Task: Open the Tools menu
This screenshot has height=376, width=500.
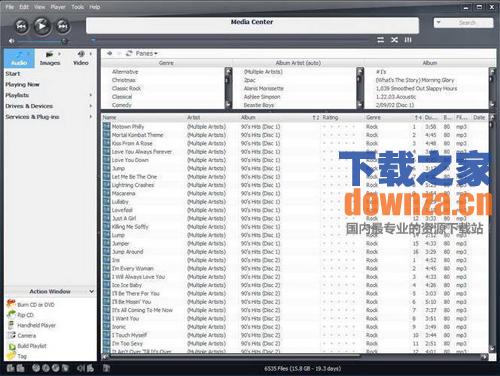Action: [78, 7]
